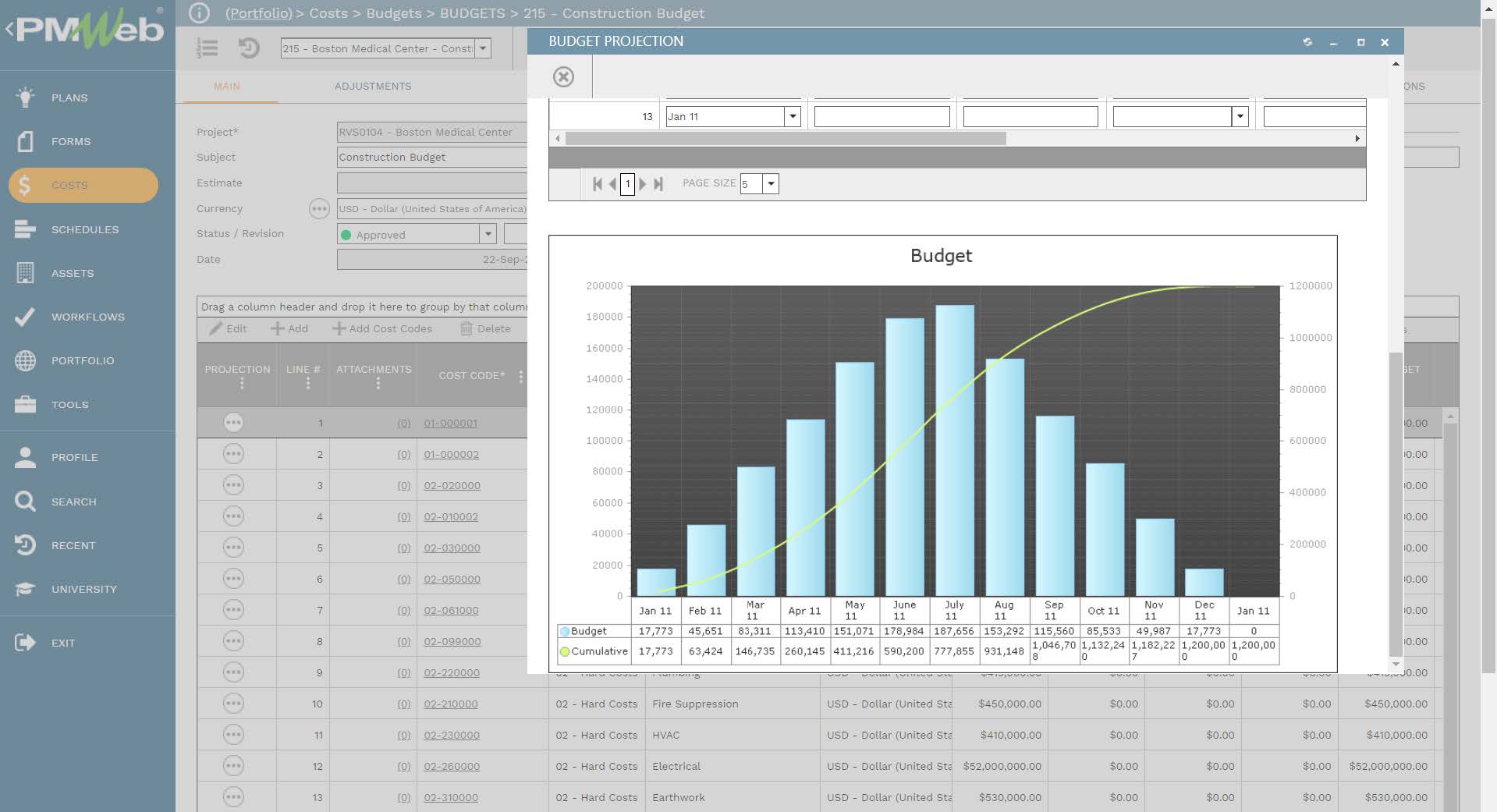The image size is (1497, 812).
Task: Open the Page Size dropdown
Action: [x=771, y=184]
